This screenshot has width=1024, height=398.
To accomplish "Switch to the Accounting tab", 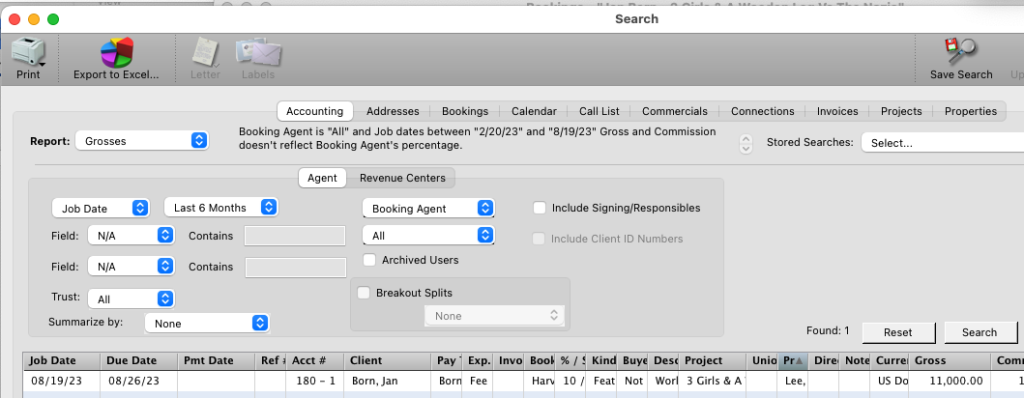I will pos(315,111).
